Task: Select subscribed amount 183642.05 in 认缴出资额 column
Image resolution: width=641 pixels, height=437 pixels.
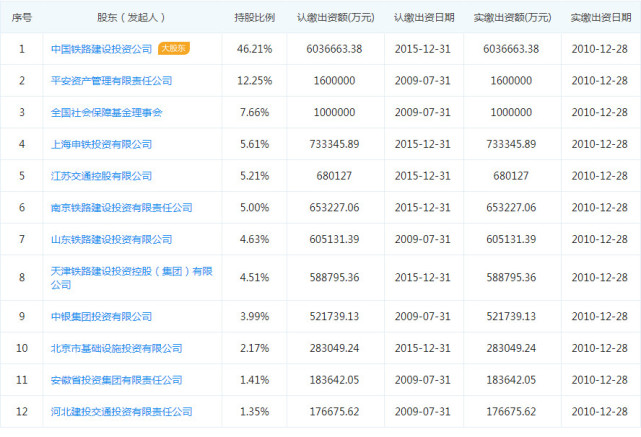Action: point(334,380)
